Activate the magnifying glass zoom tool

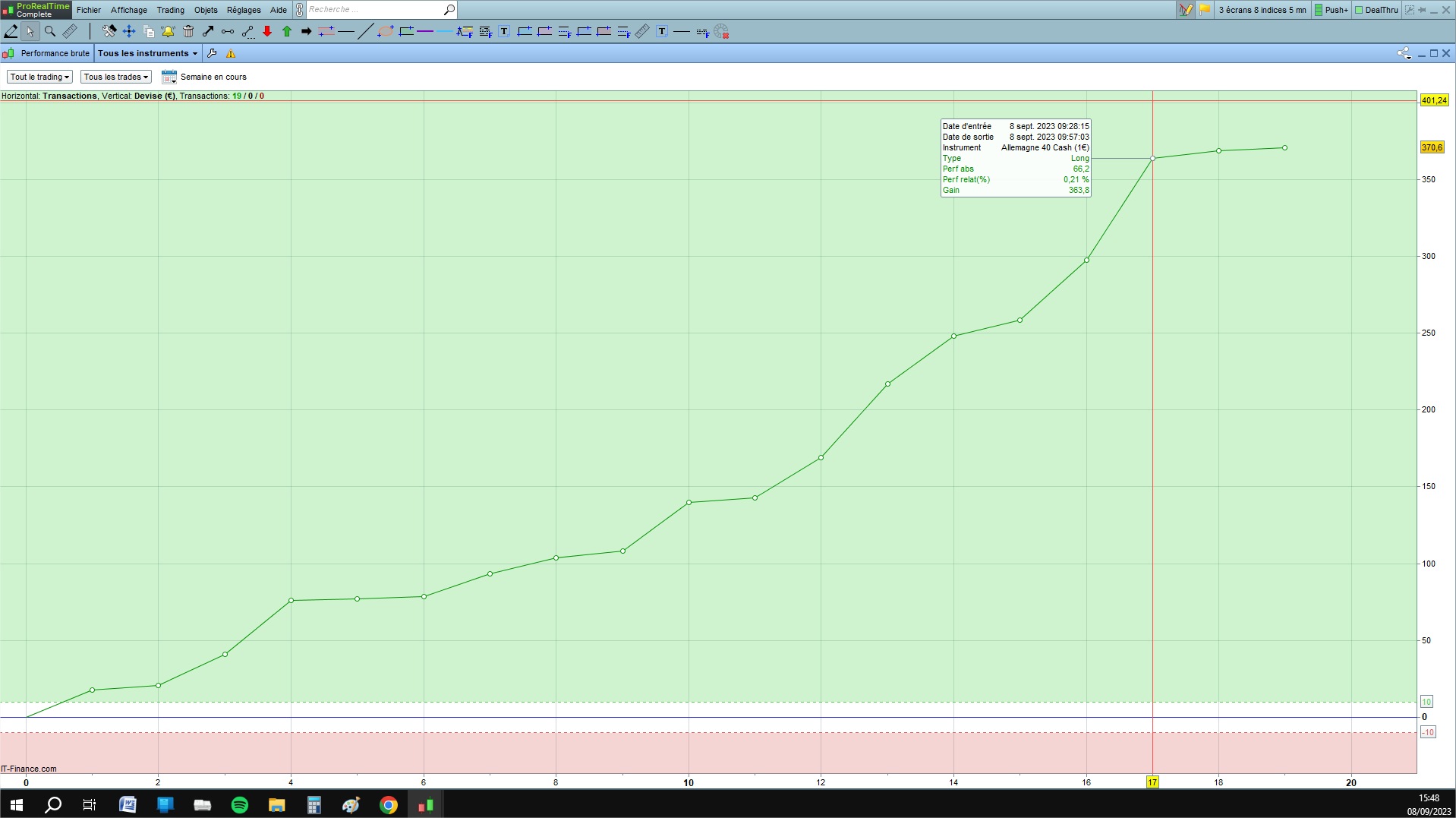[x=50, y=31]
